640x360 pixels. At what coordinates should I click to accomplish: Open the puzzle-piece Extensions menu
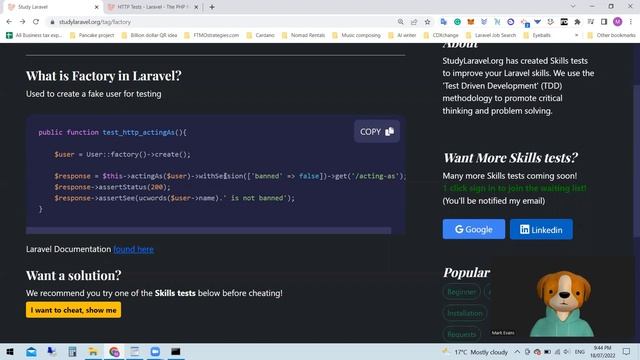577,22
